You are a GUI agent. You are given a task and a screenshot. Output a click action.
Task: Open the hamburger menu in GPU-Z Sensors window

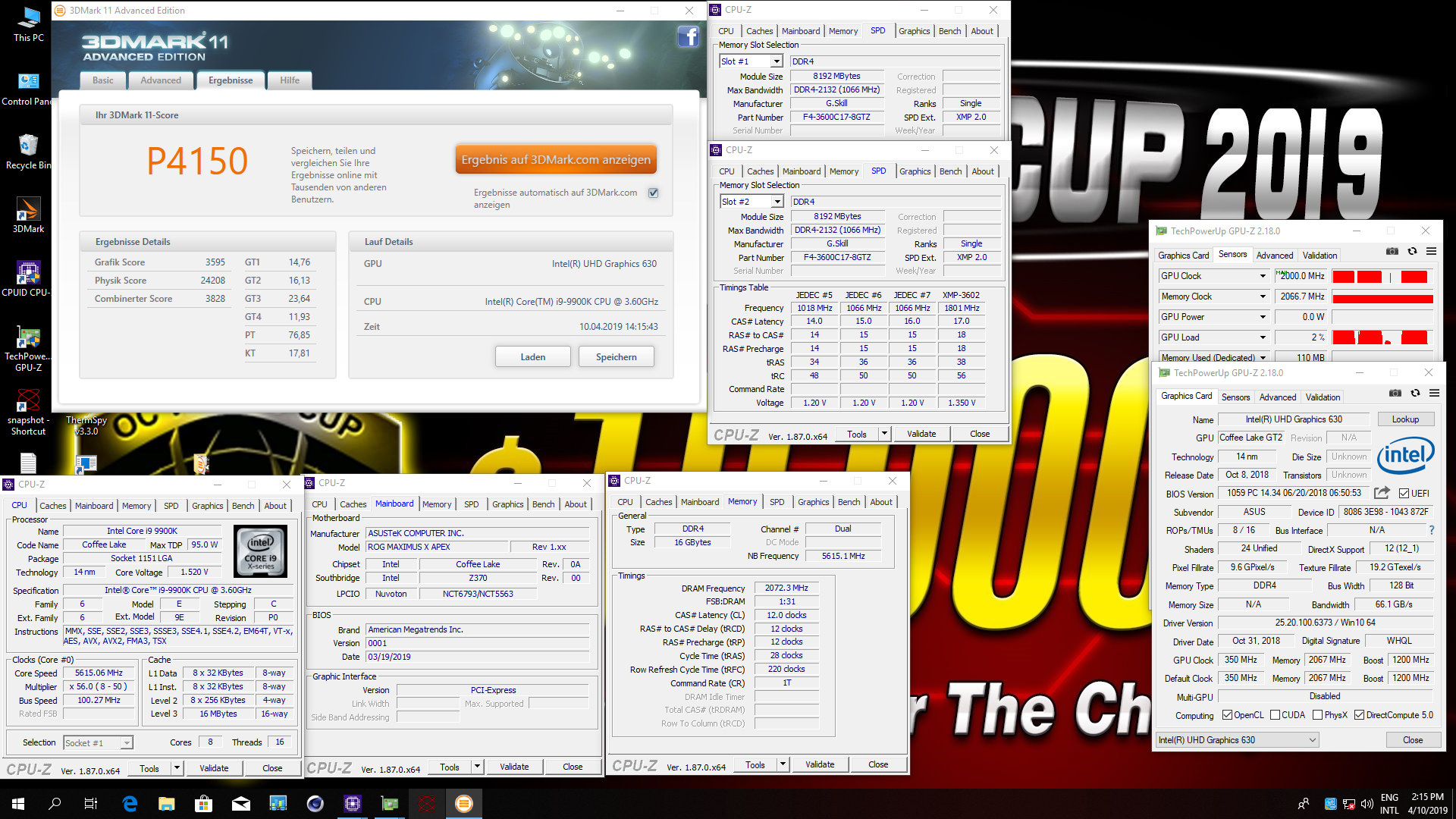pos(1431,251)
